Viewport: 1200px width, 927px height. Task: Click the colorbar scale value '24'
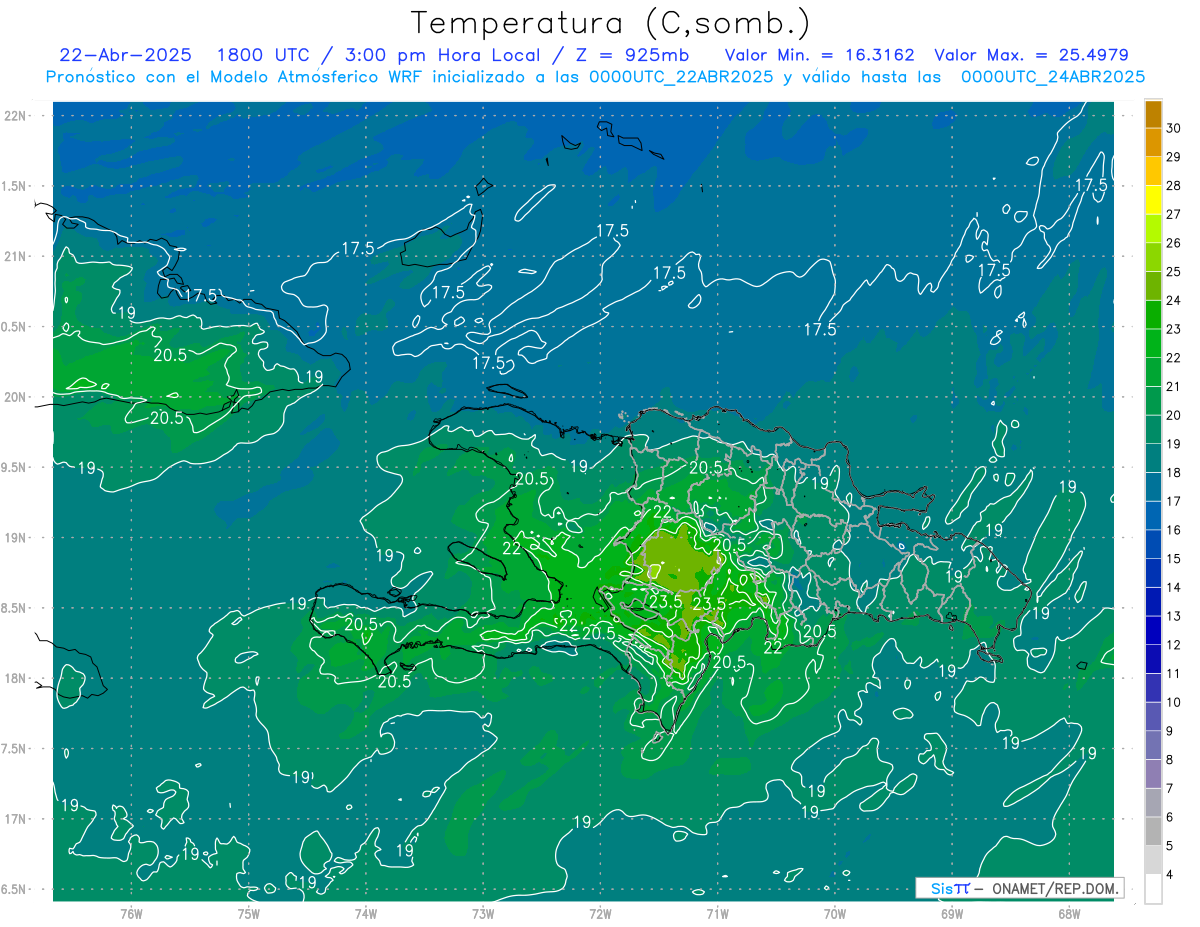[x=1175, y=300]
